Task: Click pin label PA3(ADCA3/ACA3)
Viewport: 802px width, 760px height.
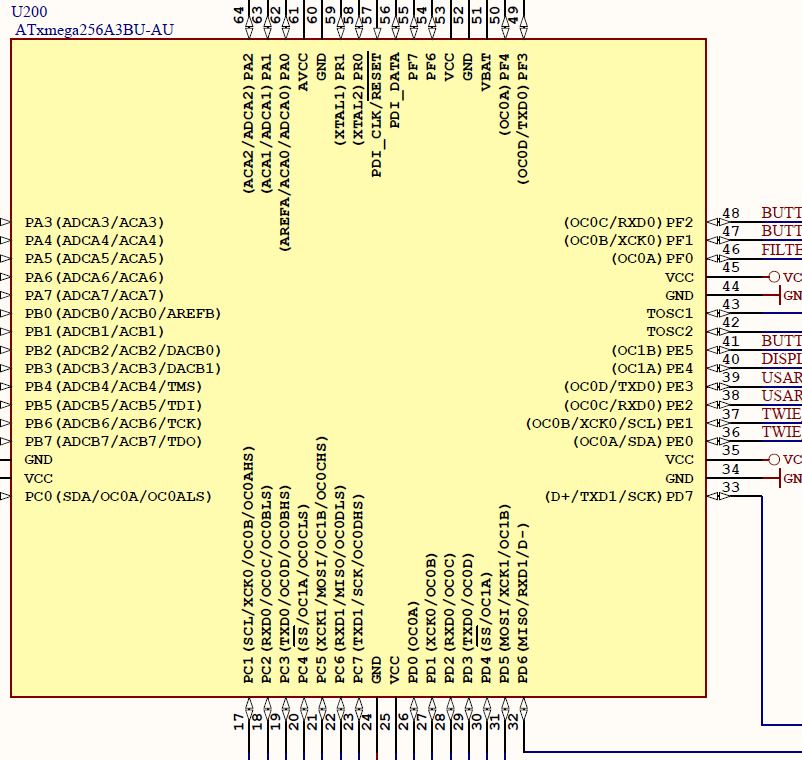Action: [x=95, y=222]
